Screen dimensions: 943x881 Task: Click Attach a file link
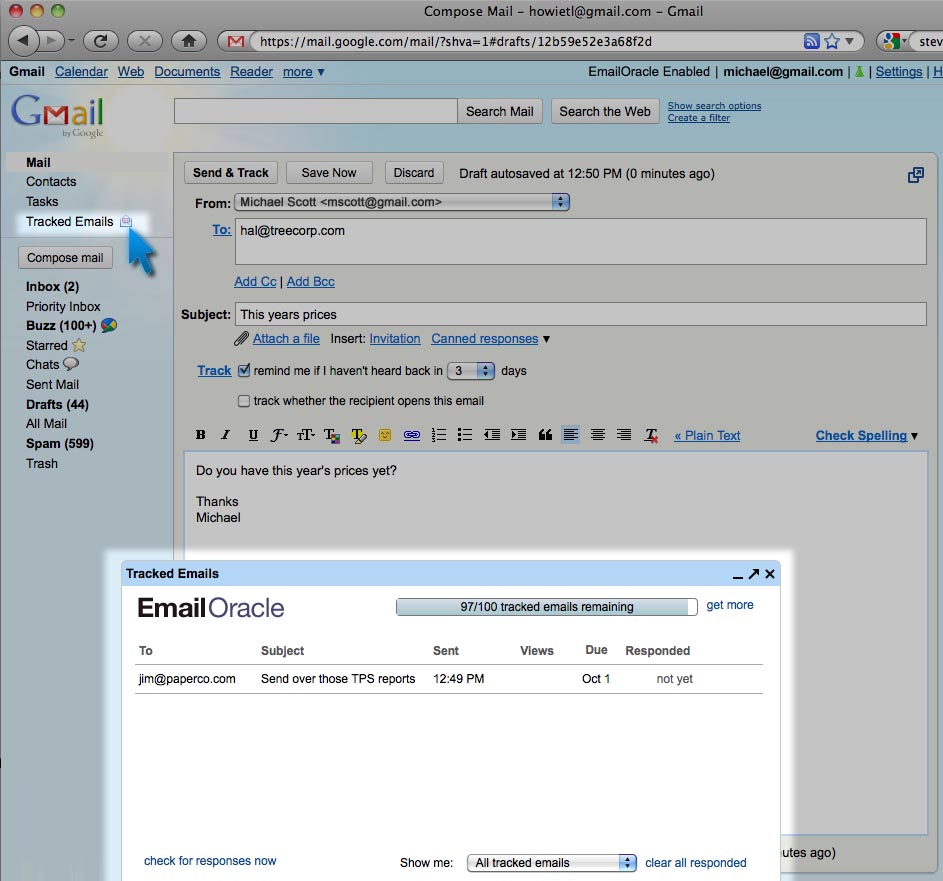coord(286,339)
